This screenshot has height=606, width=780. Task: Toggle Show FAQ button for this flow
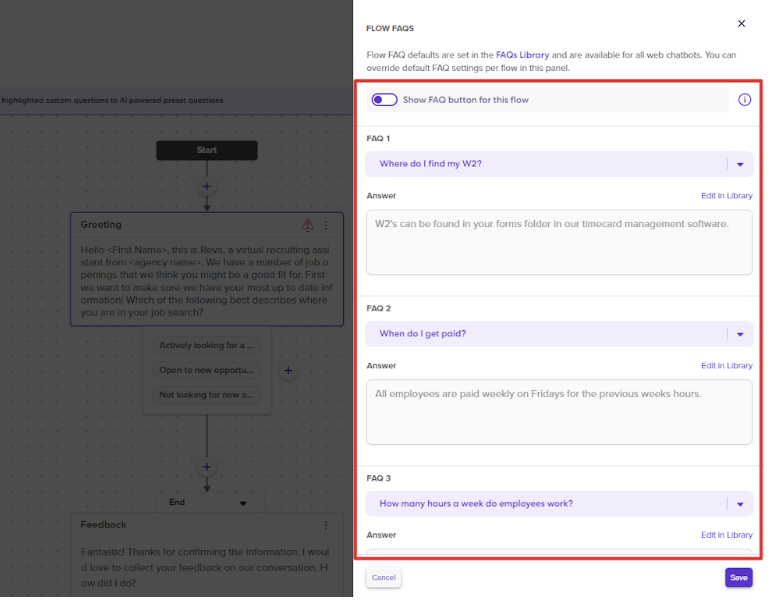point(385,100)
